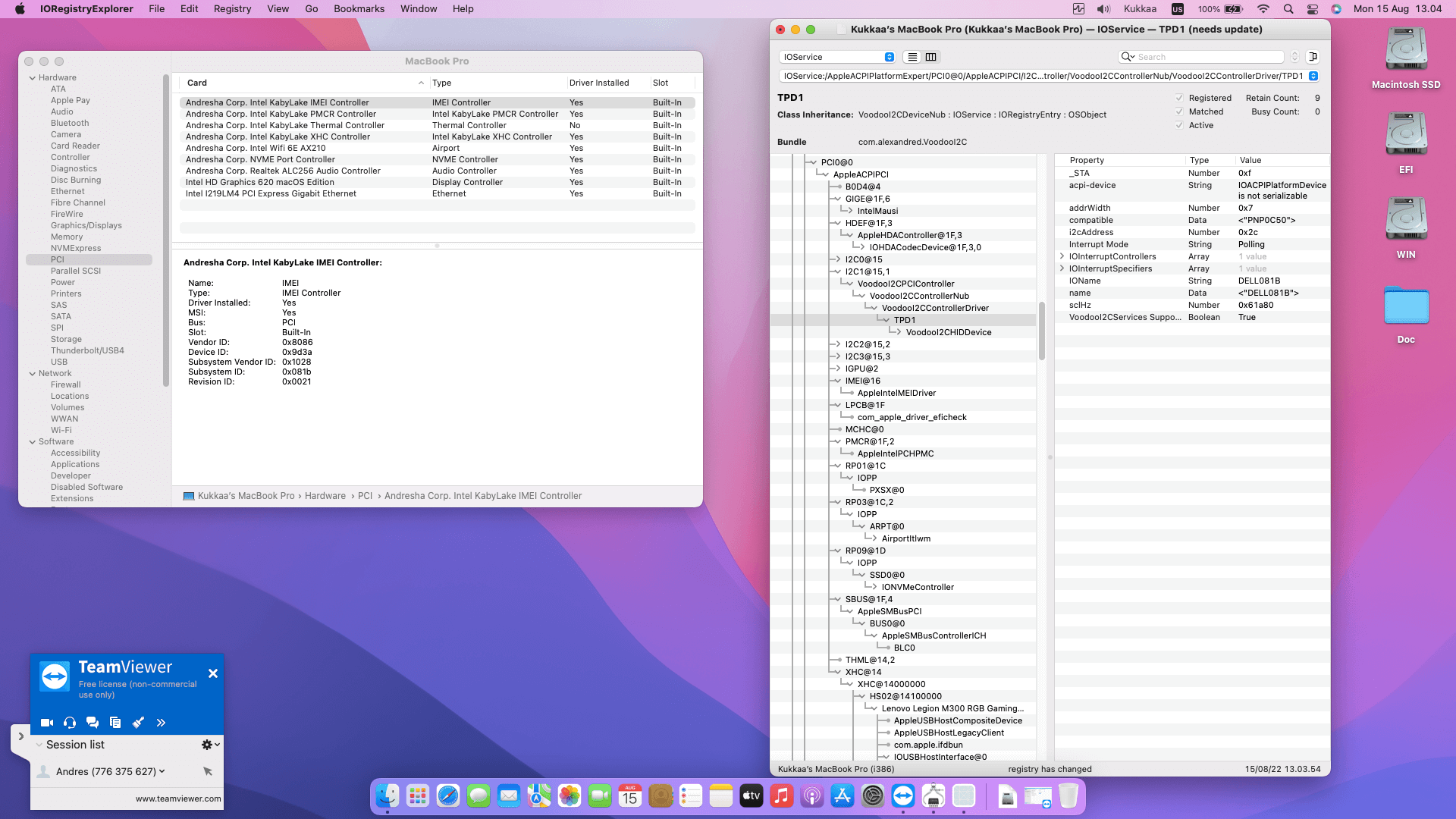Open the Registry menu
The width and height of the screenshot is (1456, 819).
tap(232, 9)
